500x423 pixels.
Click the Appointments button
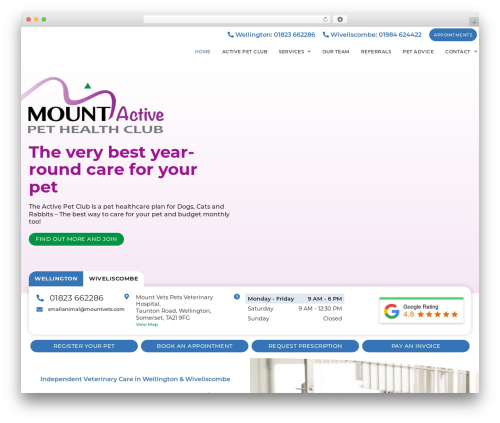[453, 35]
